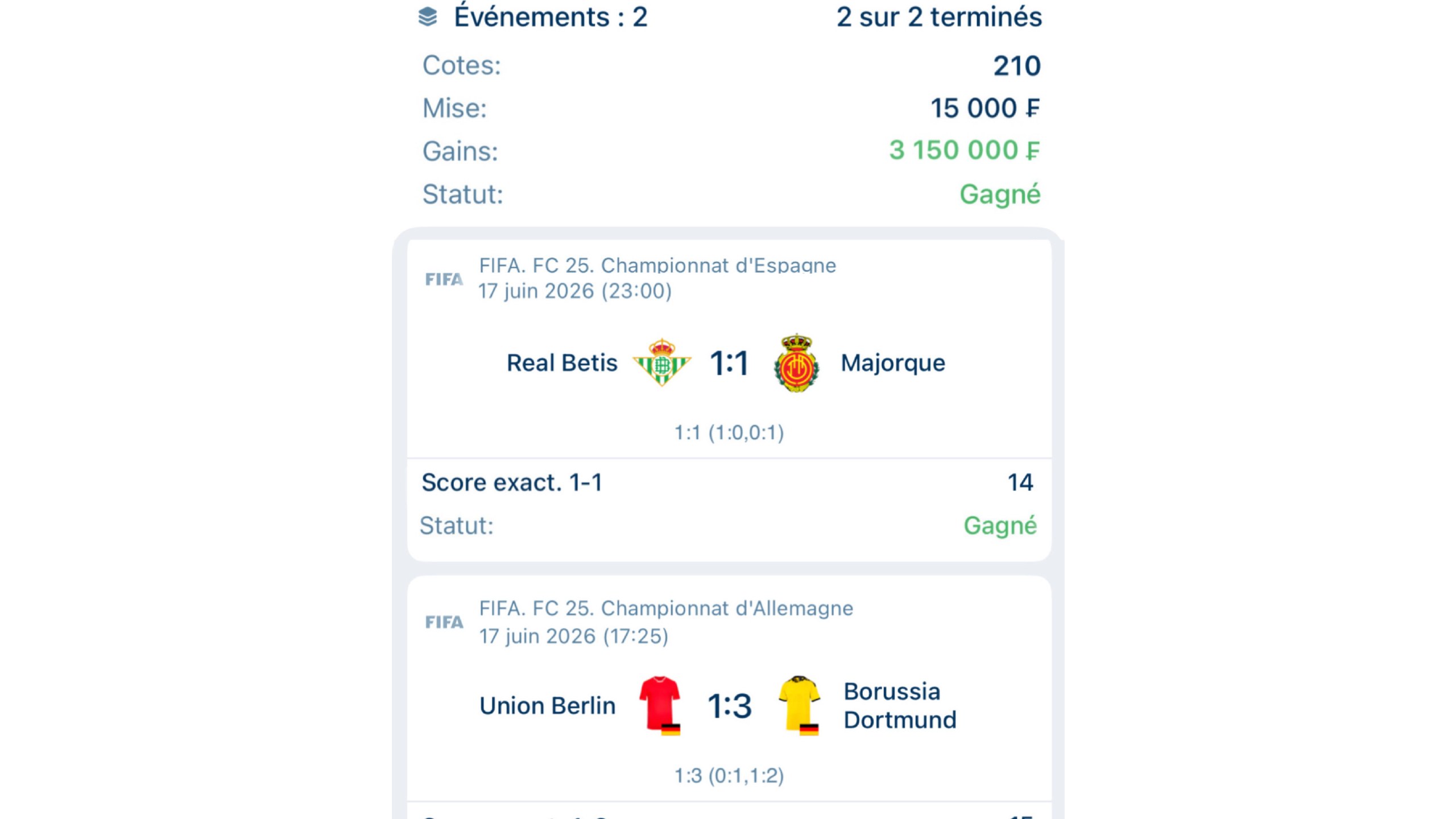Click the red Union Berlin jersey icon
This screenshot has width=1456, height=819.
pos(660,705)
